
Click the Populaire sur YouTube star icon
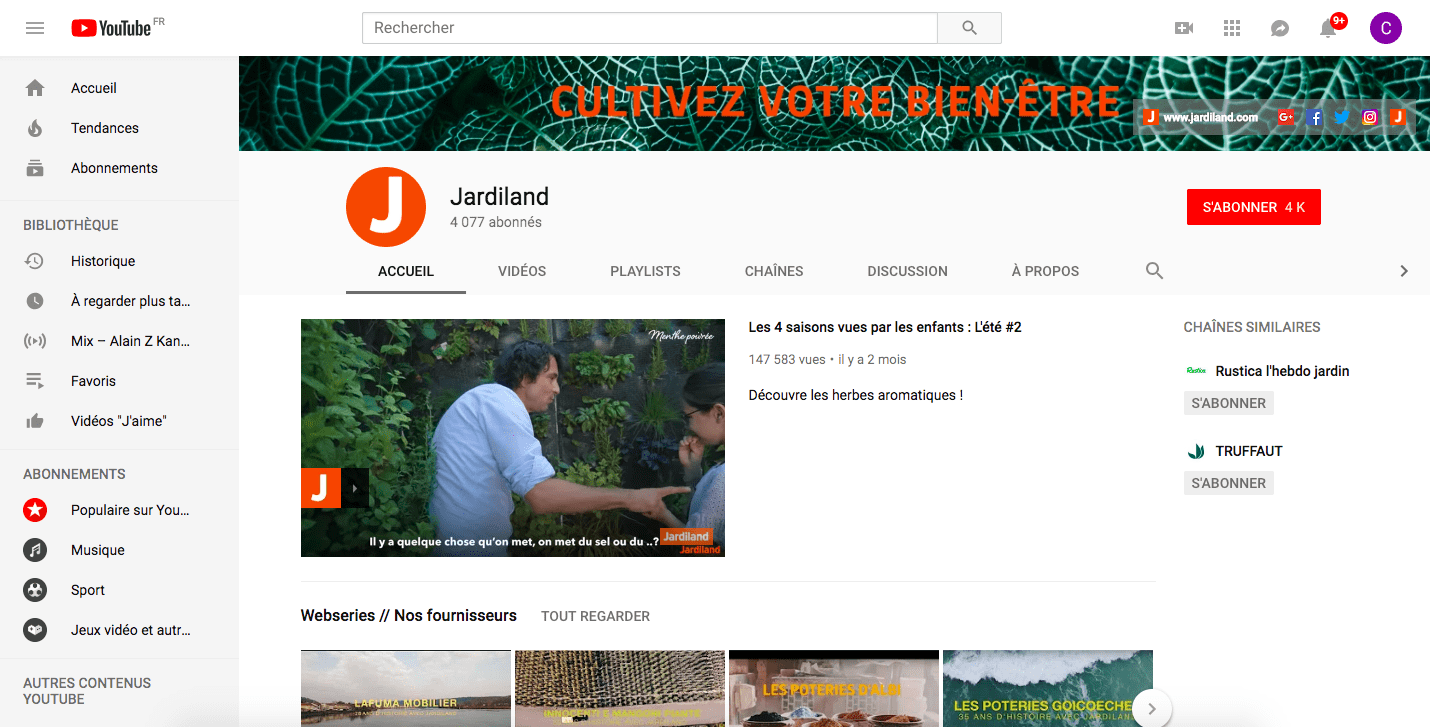35,510
